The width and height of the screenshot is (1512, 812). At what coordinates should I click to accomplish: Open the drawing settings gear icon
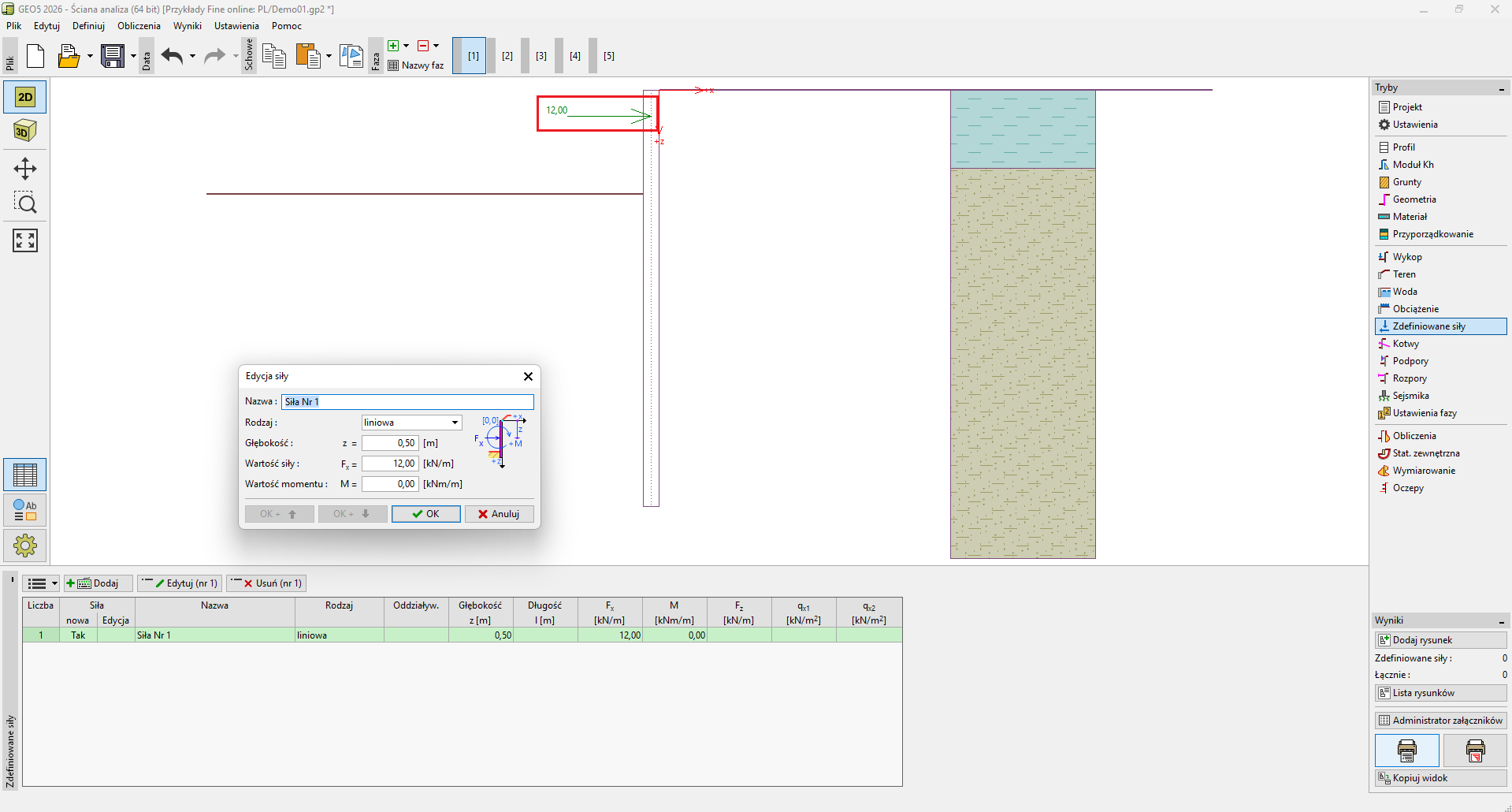25,545
